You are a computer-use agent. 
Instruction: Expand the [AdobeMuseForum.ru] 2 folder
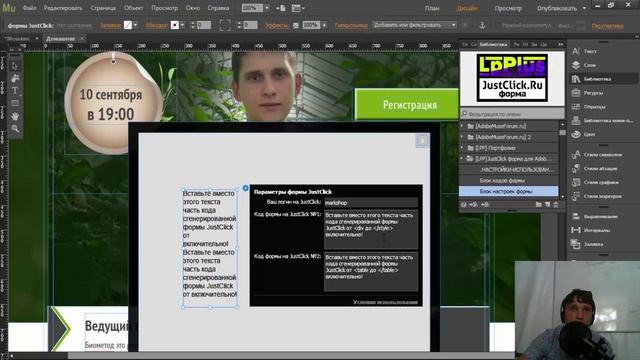[x=462, y=137]
